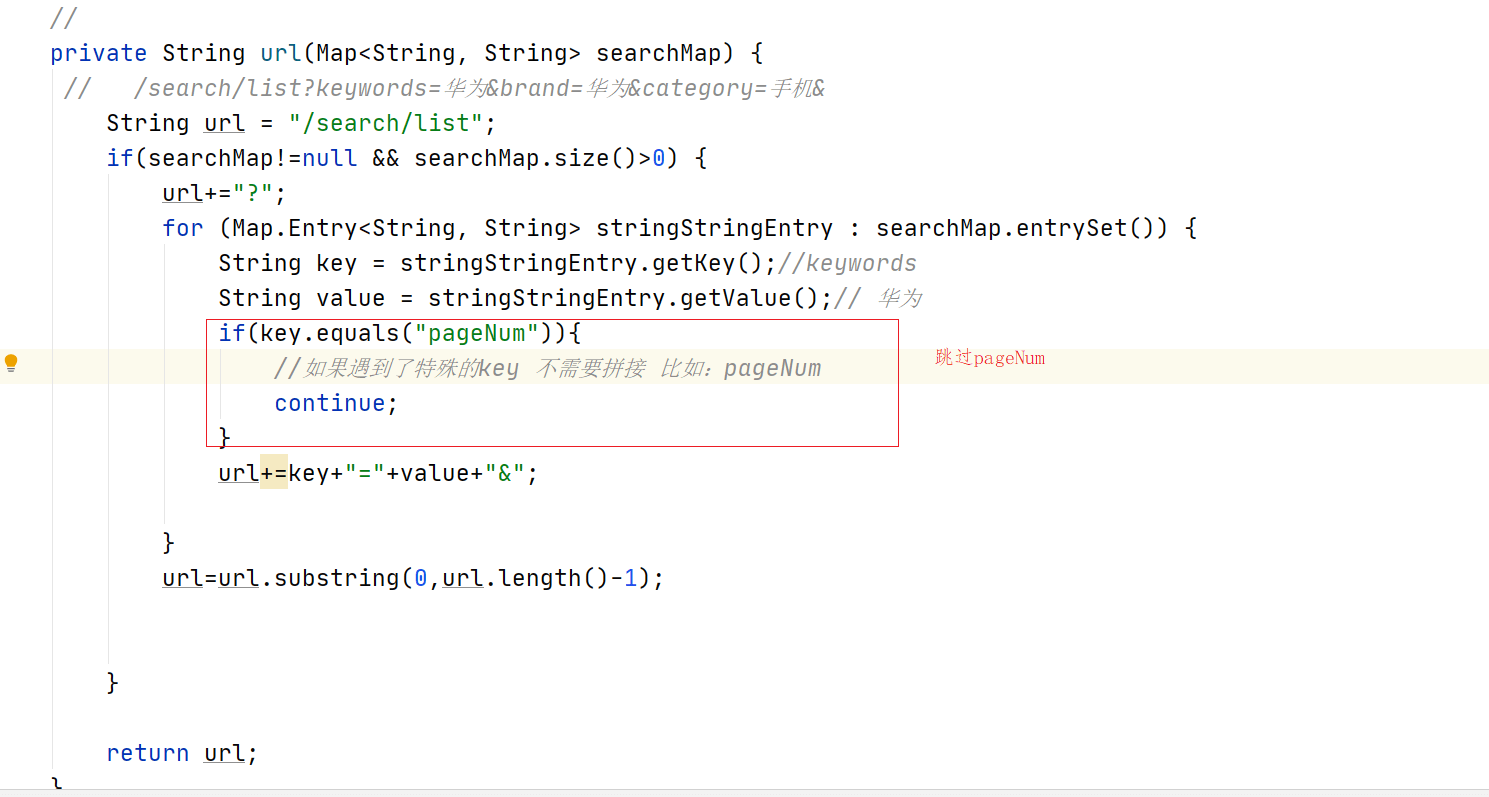Select the highlighted += operator after url
The width and height of the screenshot is (1489, 797).
point(274,473)
